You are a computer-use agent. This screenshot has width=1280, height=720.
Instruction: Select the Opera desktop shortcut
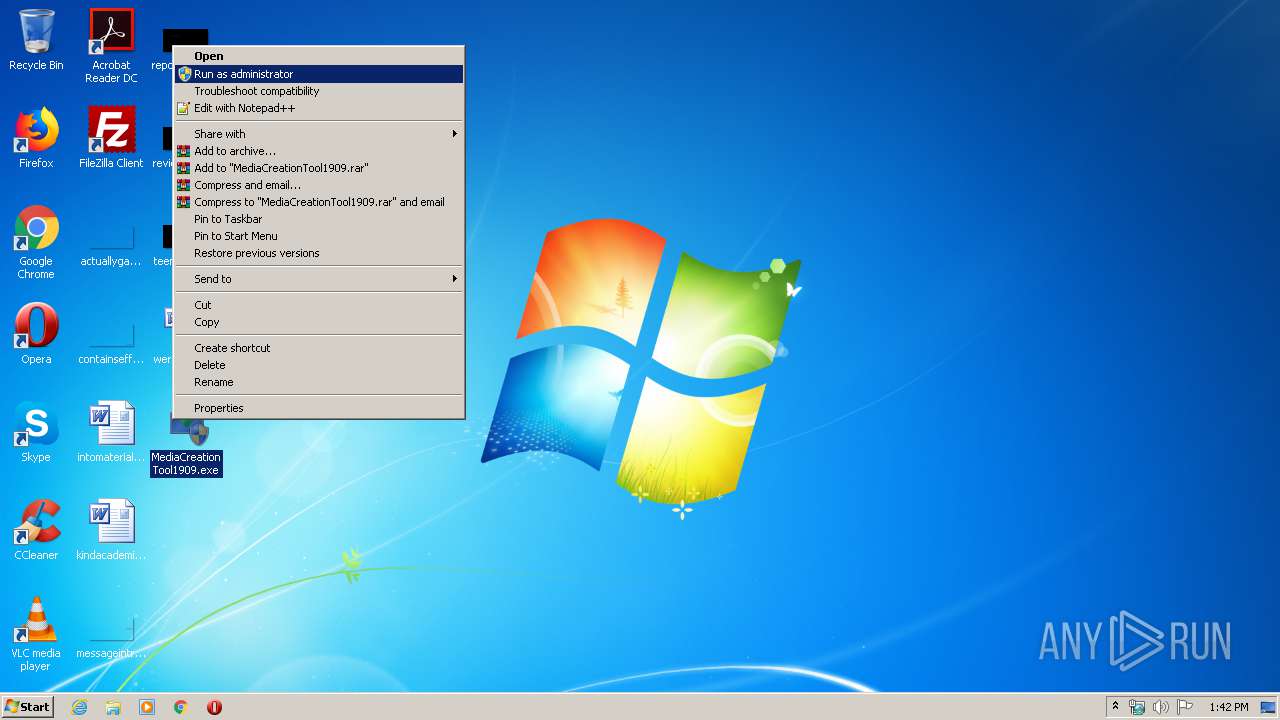(36, 334)
